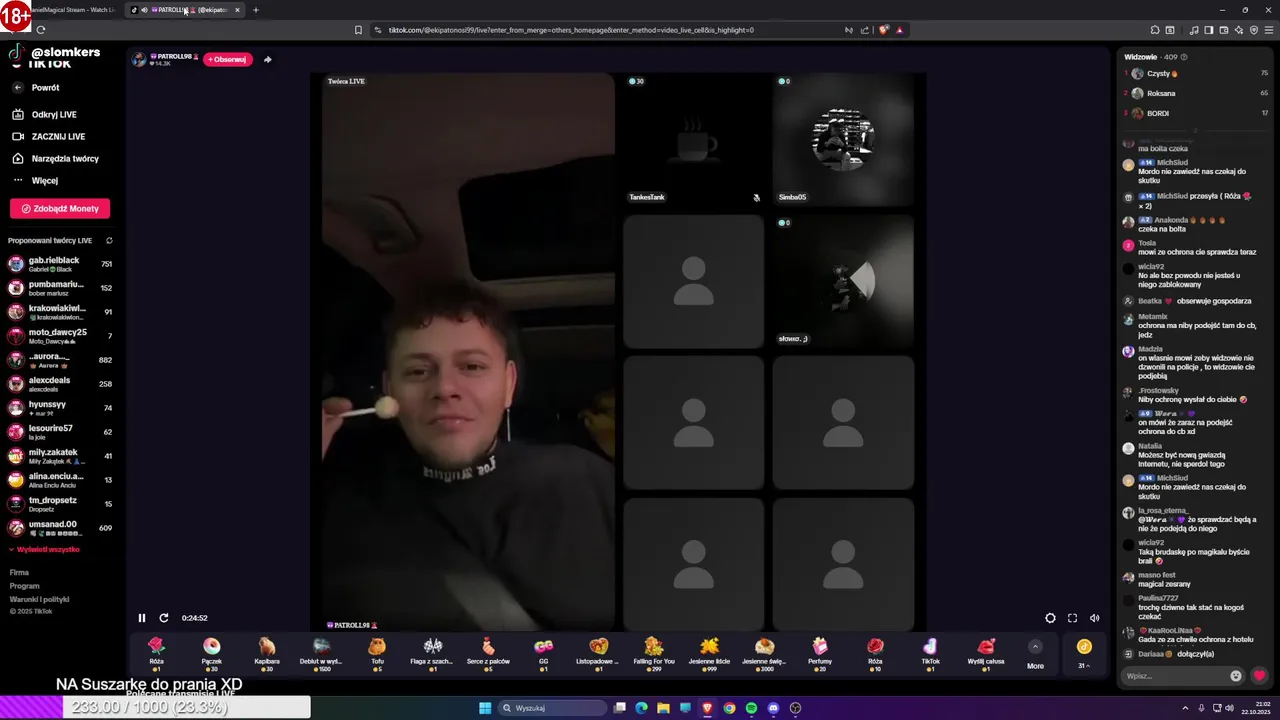Send the Wyślij całusa gift
The width and height of the screenshot is (1280, 720).
click(x=986, y=653)
